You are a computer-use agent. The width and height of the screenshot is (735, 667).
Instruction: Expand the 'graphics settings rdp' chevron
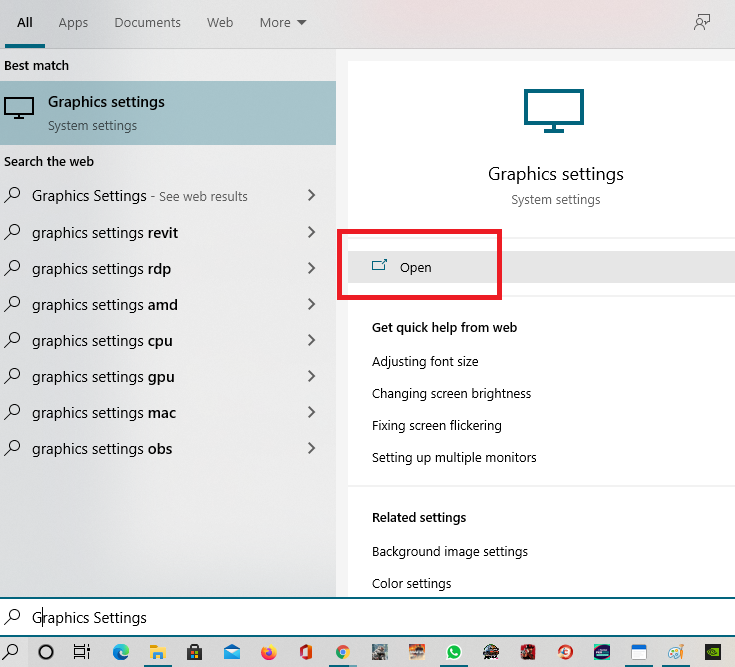(311, 268)
